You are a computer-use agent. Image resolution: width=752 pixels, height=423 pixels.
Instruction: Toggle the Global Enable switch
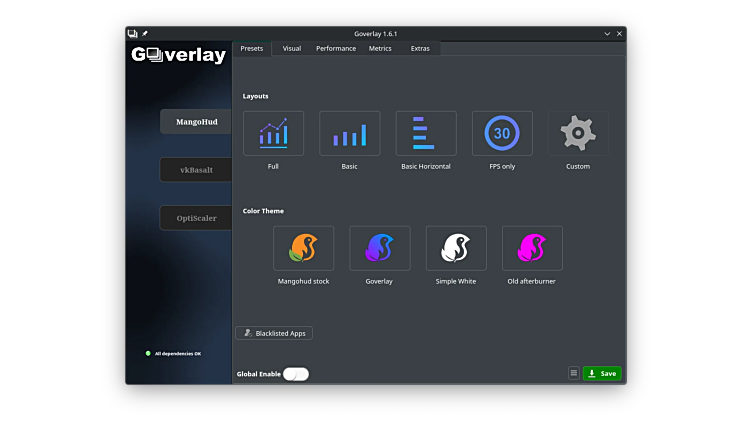296,374
